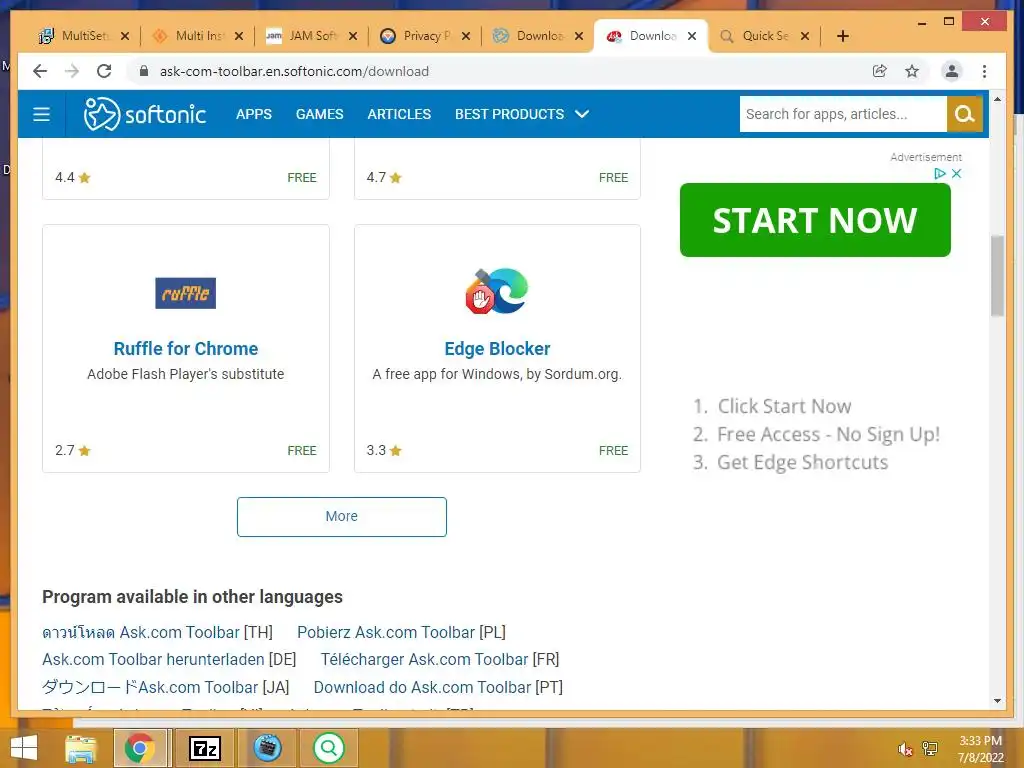Click in the Softonic search field
The image size is (1024, 768).
(843, 114)
